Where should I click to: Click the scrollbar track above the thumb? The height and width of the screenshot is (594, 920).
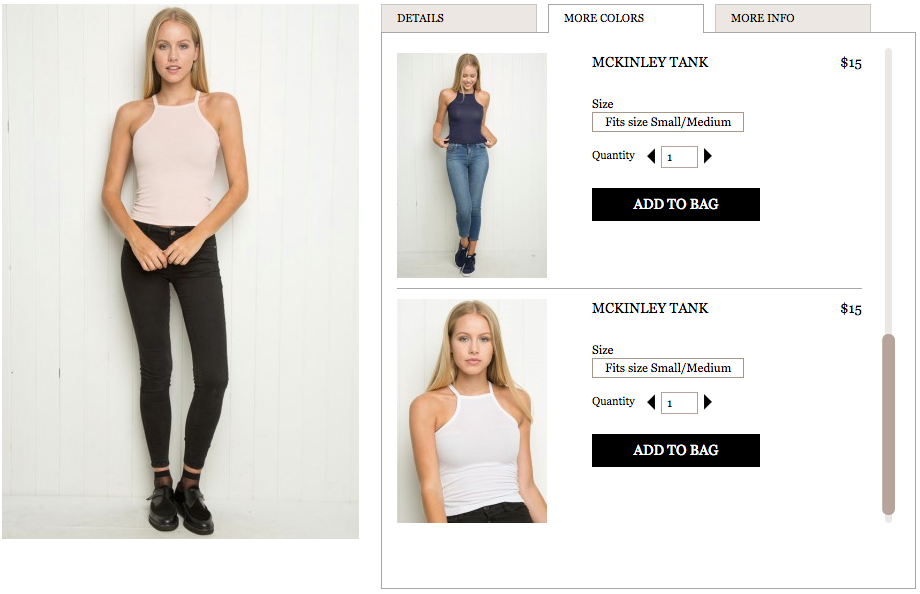(888, 191)
